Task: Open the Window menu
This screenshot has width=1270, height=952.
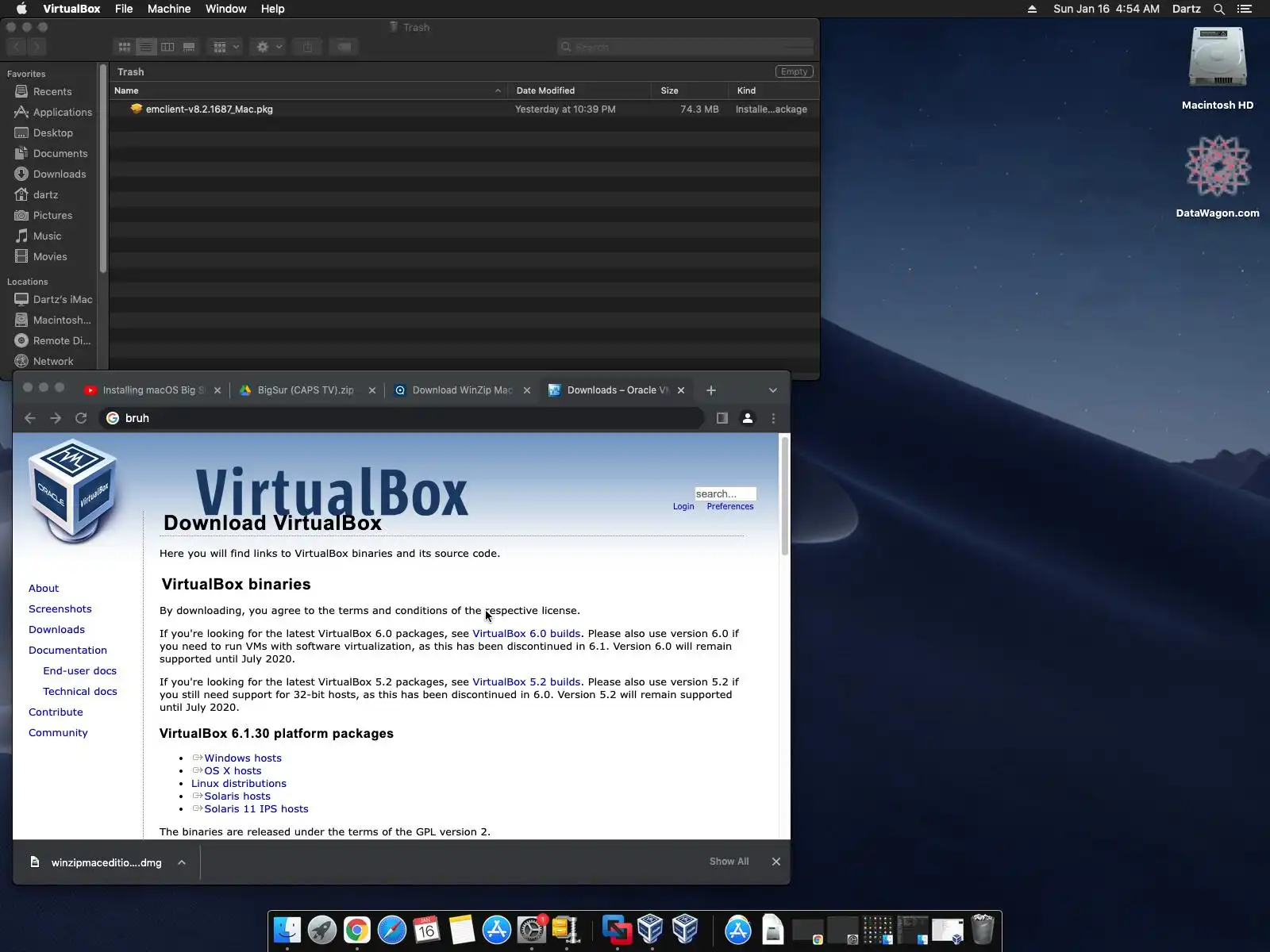Action: pyautogui.click(x=226, y=9)
